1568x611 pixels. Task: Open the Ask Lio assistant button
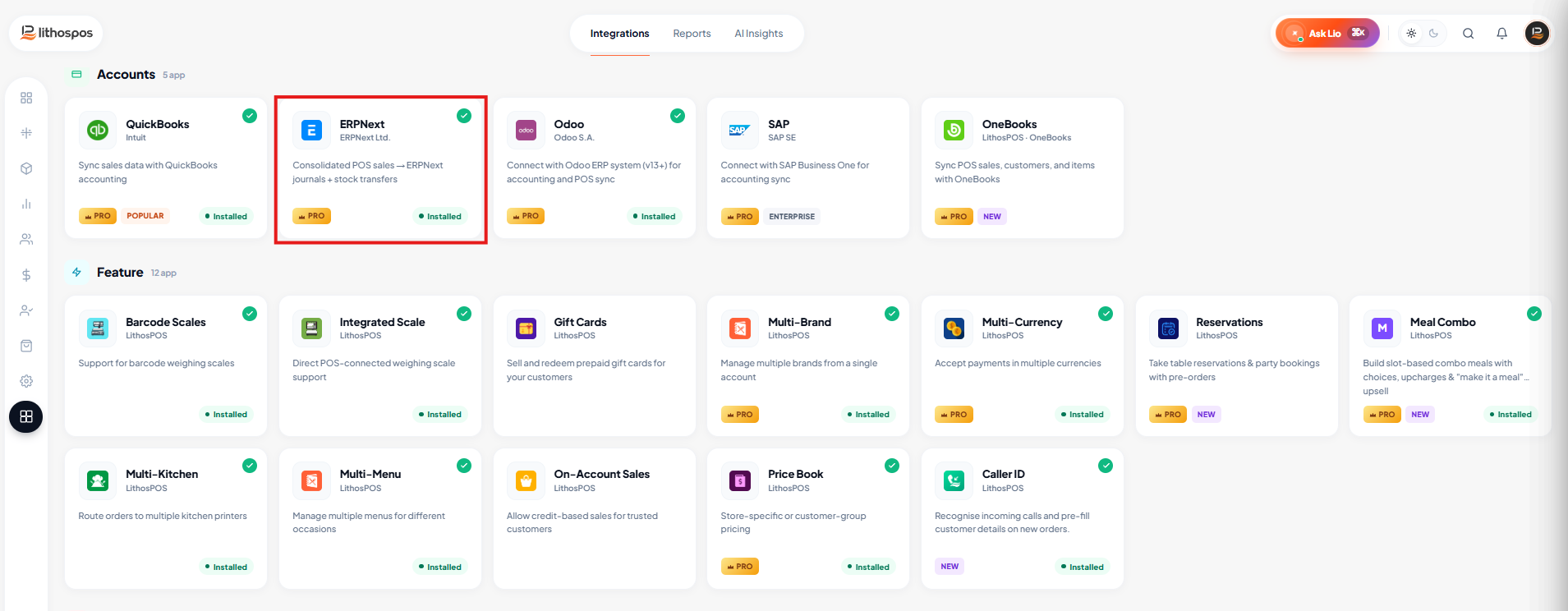[x=1327, y=33]
